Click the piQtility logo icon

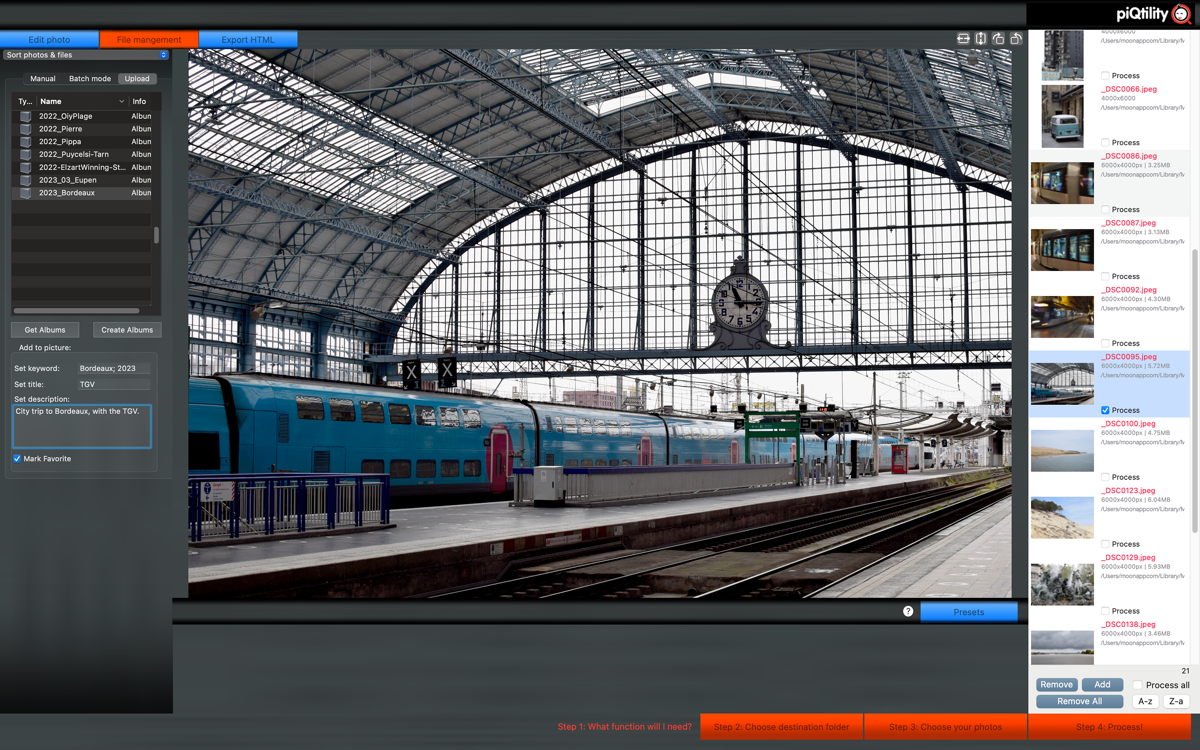click(1181, 14)
